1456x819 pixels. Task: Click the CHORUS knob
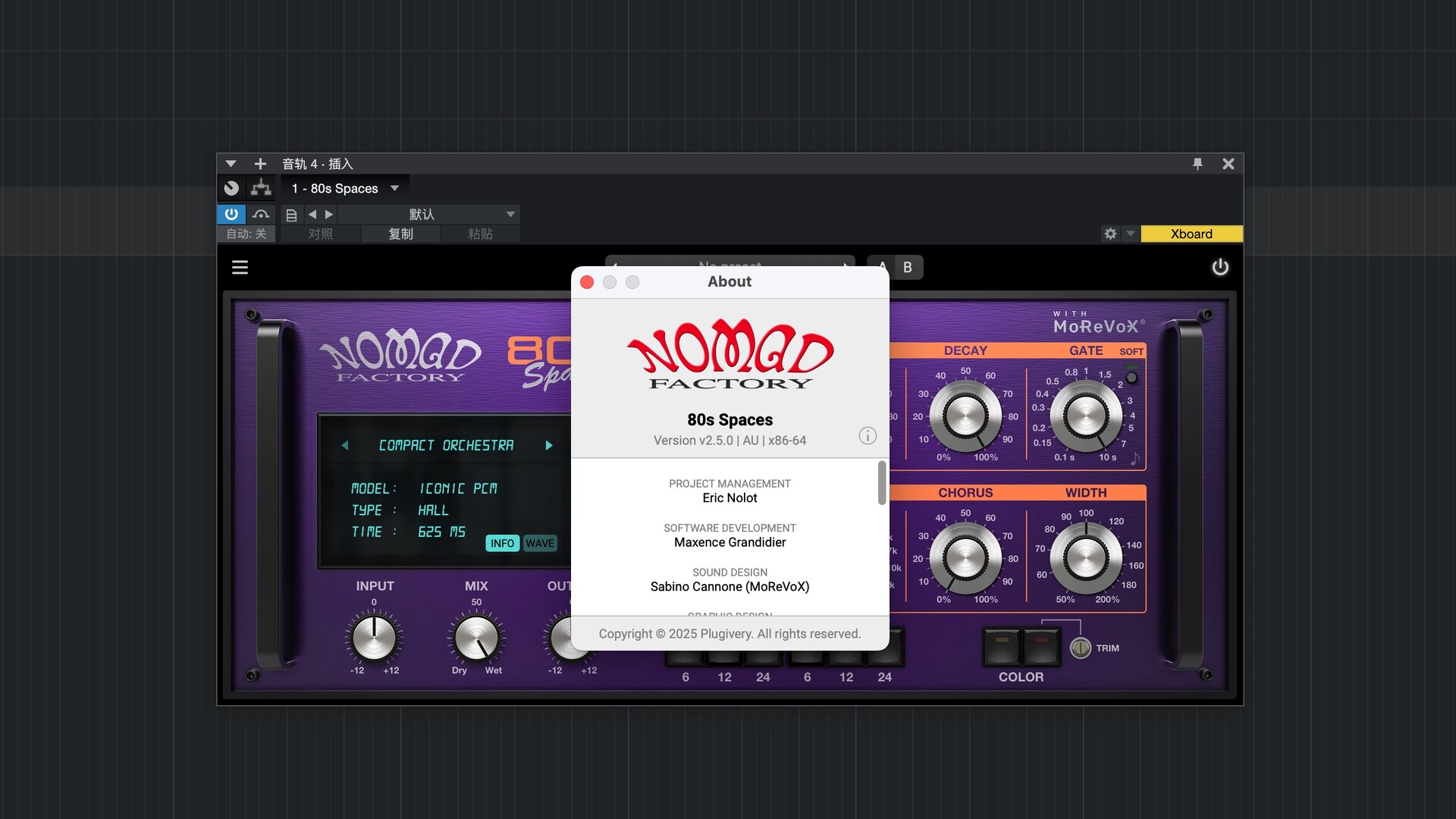point(965,558)
